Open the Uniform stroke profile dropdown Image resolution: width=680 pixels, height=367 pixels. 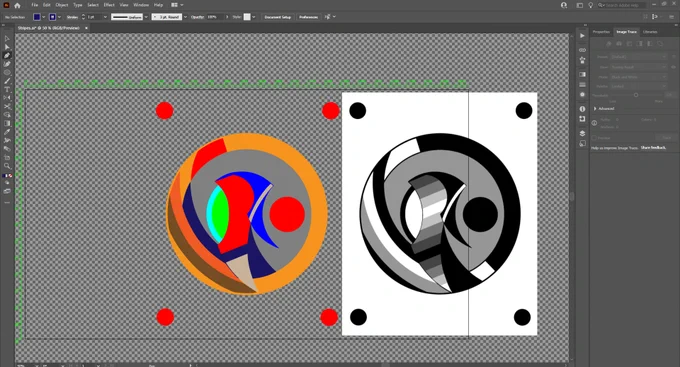click(146, 17)
